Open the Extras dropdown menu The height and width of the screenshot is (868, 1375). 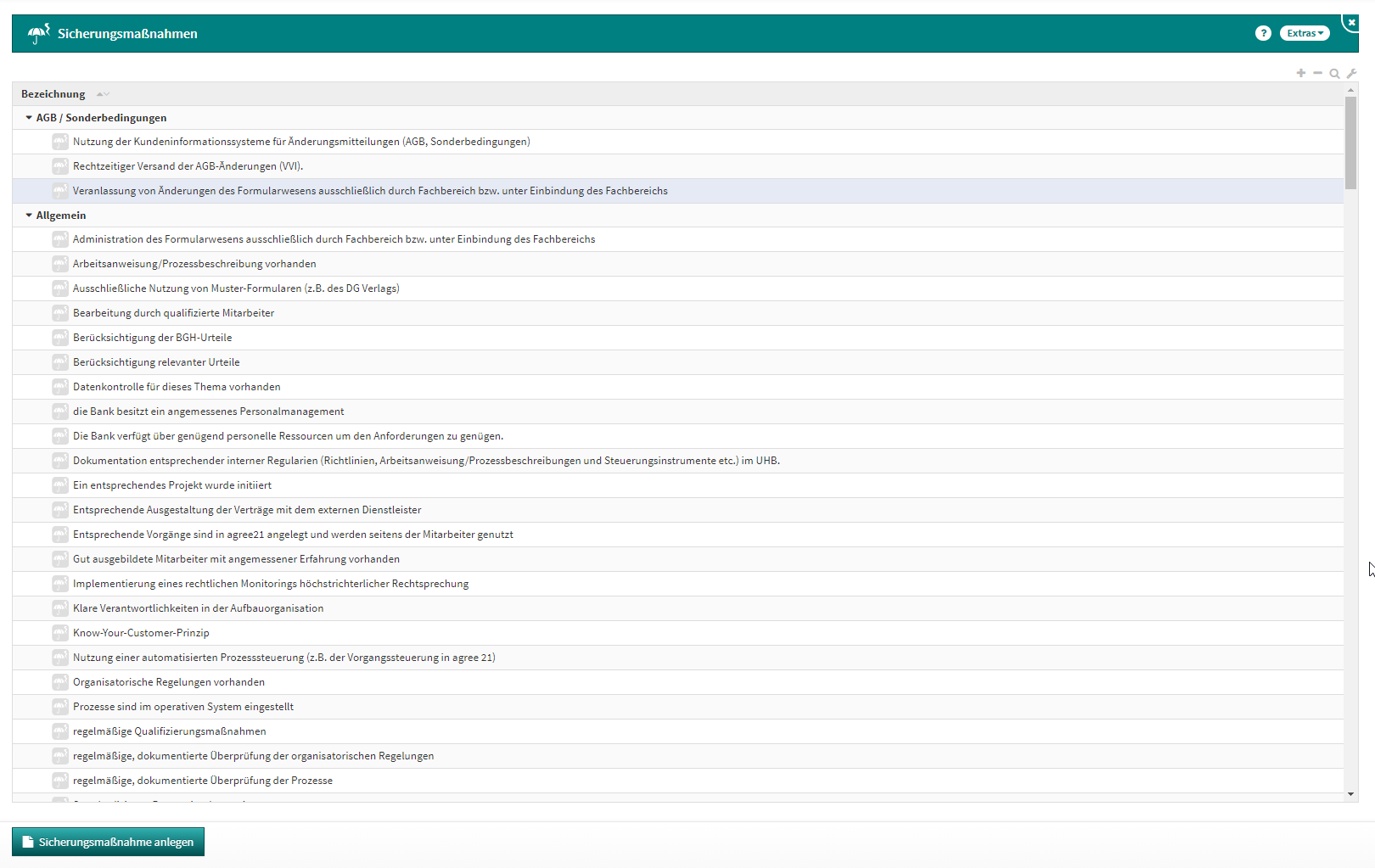click(1305, 33)
